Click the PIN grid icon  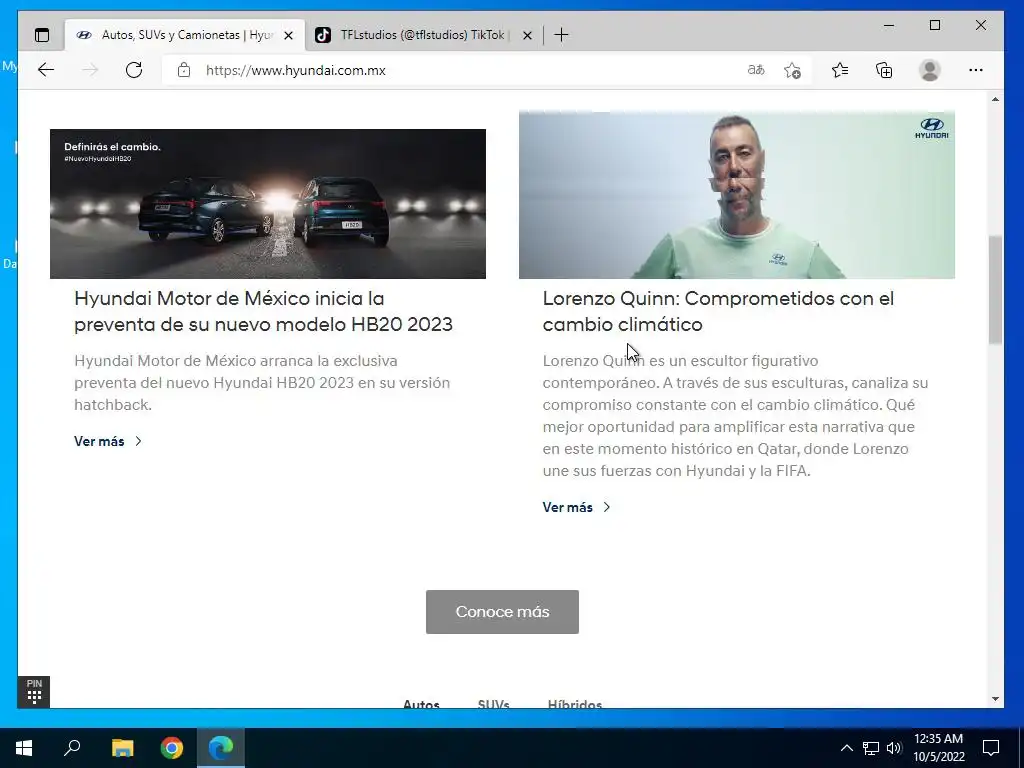[x=34, y=692]
